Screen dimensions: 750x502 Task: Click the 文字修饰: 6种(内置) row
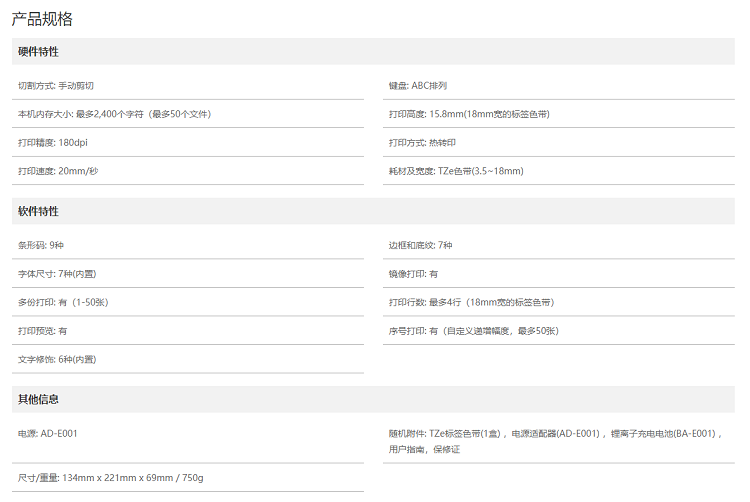(188, 359)
